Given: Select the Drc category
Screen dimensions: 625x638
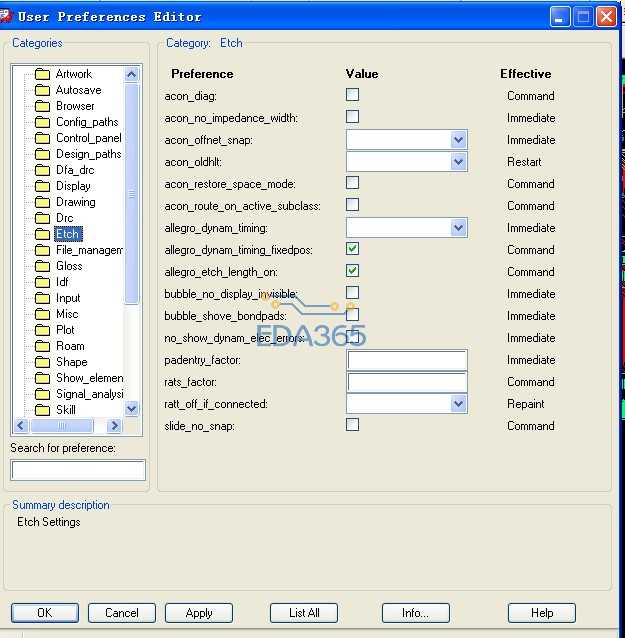Looking at the screenshot, I should click(65, 218).
